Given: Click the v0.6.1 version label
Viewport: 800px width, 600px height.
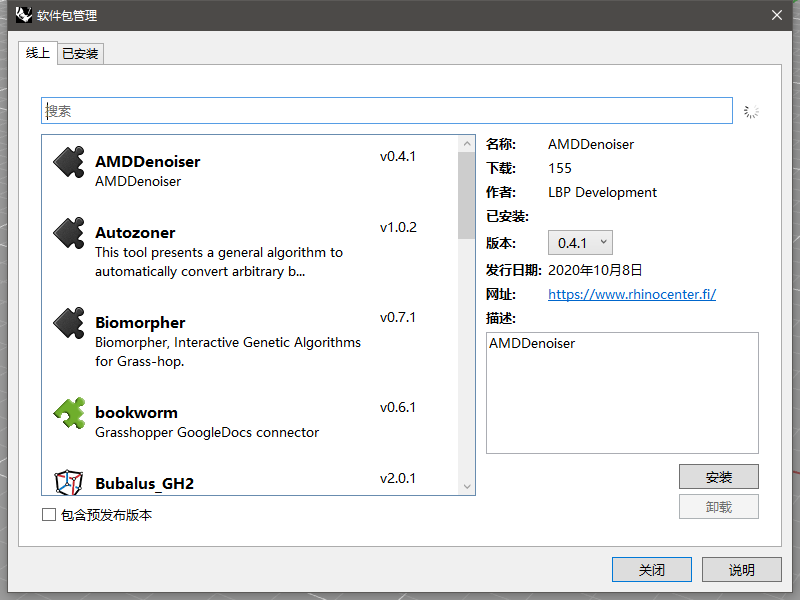Looking at the screenshot, I should pos(398,407).
